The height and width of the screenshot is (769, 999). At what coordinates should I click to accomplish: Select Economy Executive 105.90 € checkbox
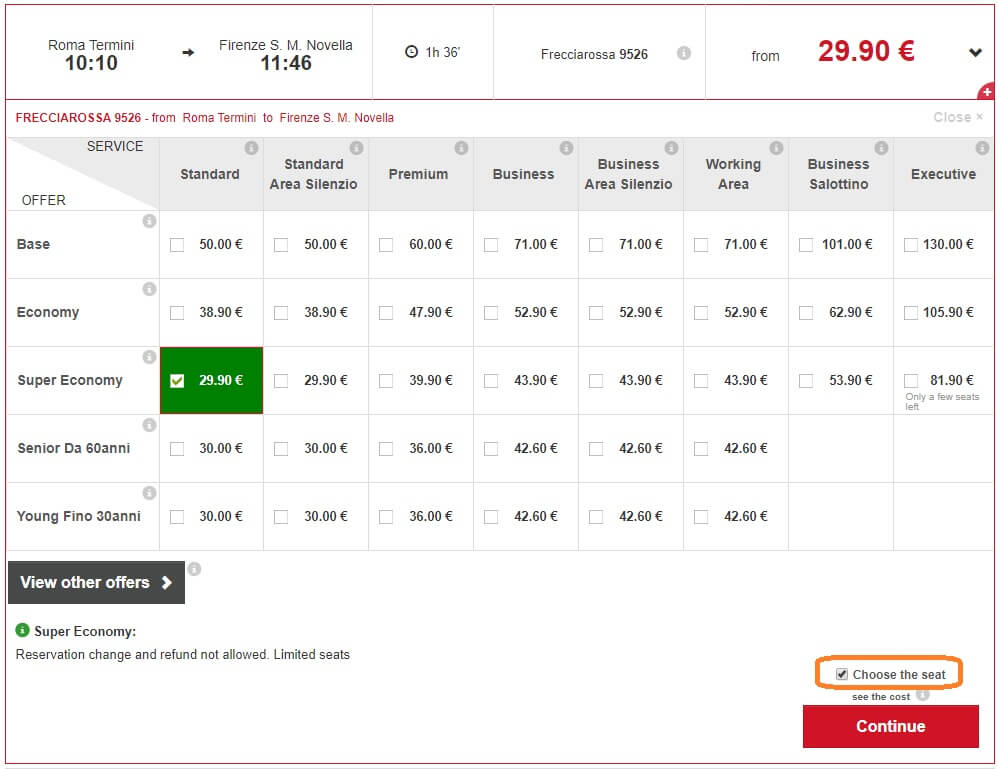click(911, 313)
